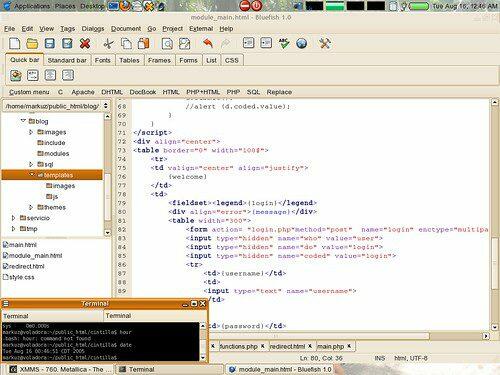500x375 pixels.
Task: Open a file with folder icon
Action: coord(32,43)
